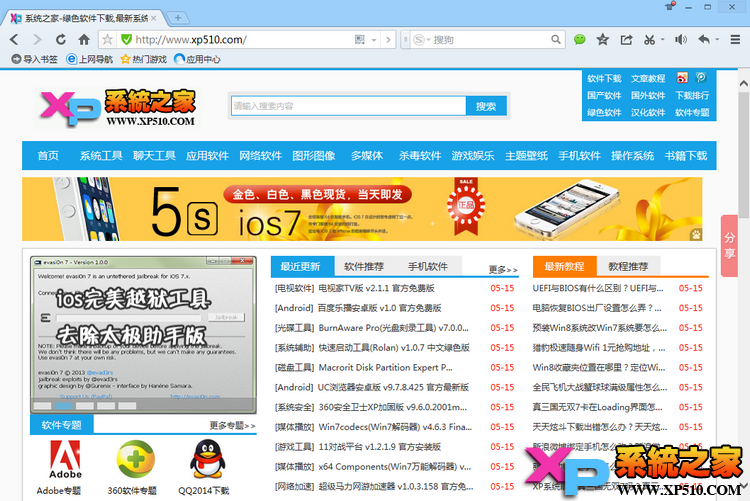
Task: Click the iPhone 5s ios7 banner ad
Action: point(362,209)
